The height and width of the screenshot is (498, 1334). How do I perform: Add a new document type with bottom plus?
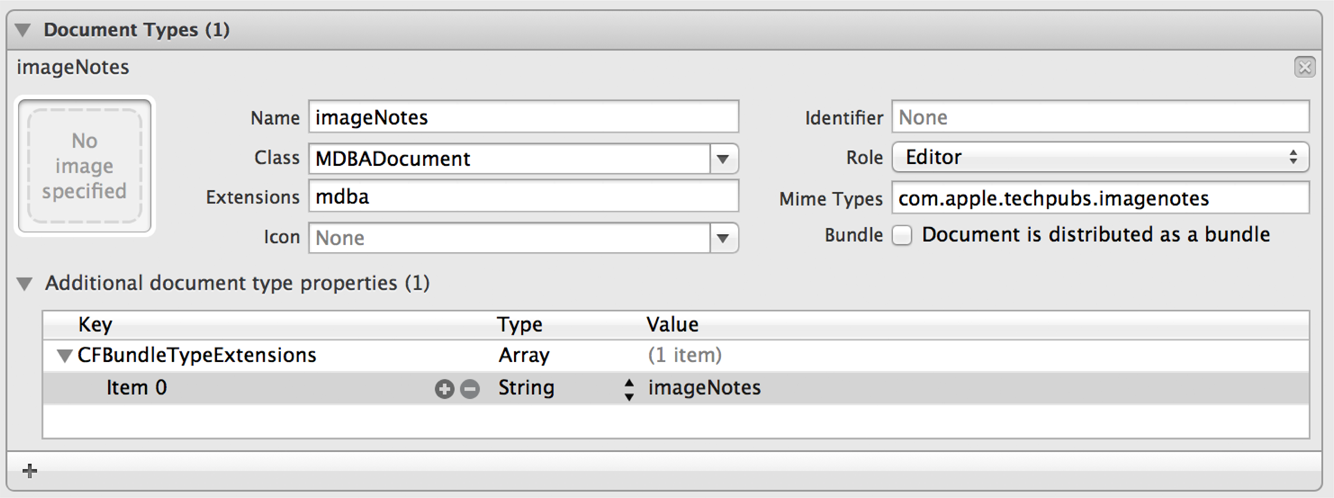click(30, 470)
